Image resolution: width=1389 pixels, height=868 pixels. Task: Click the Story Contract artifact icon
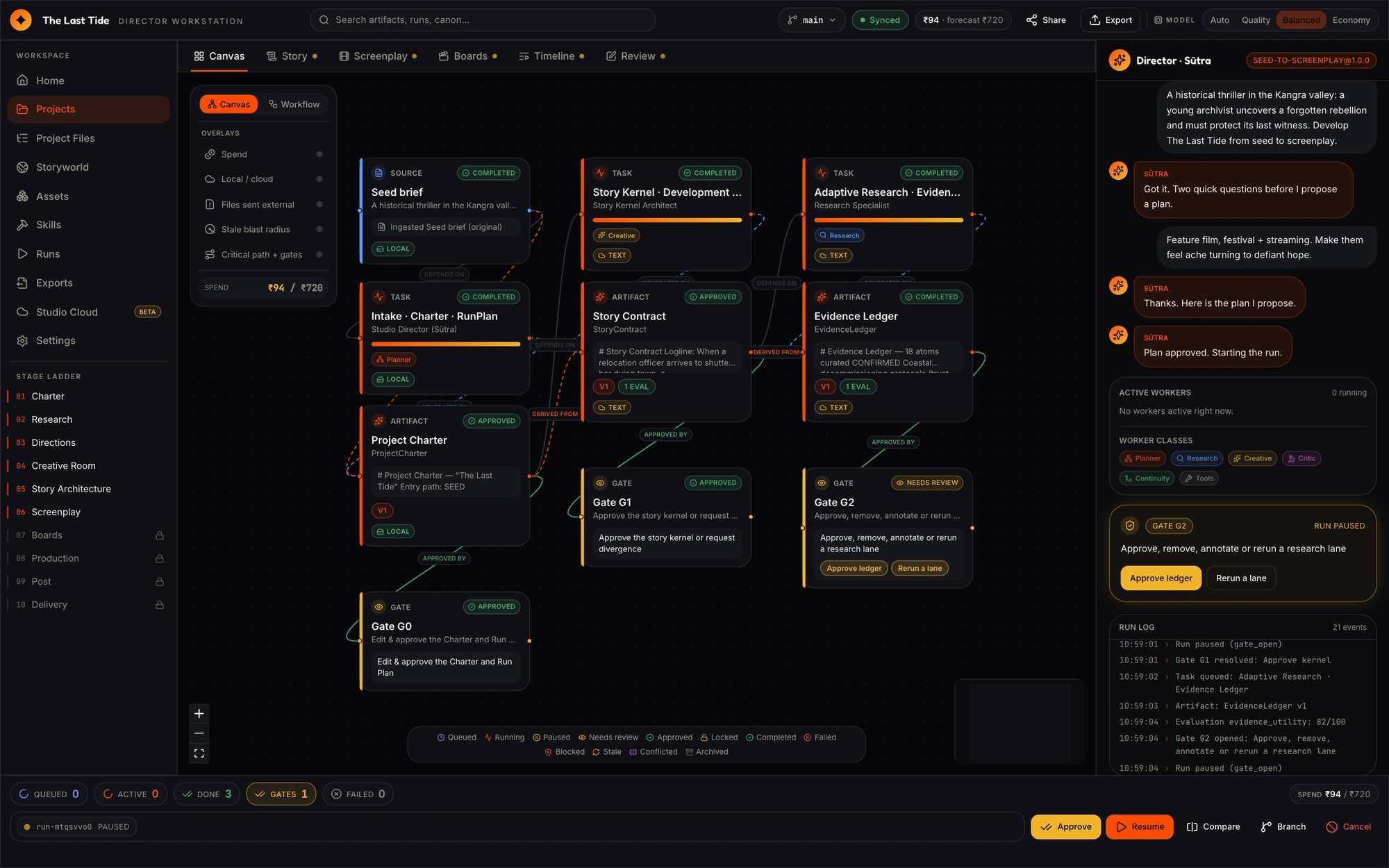tap(600, 297)
